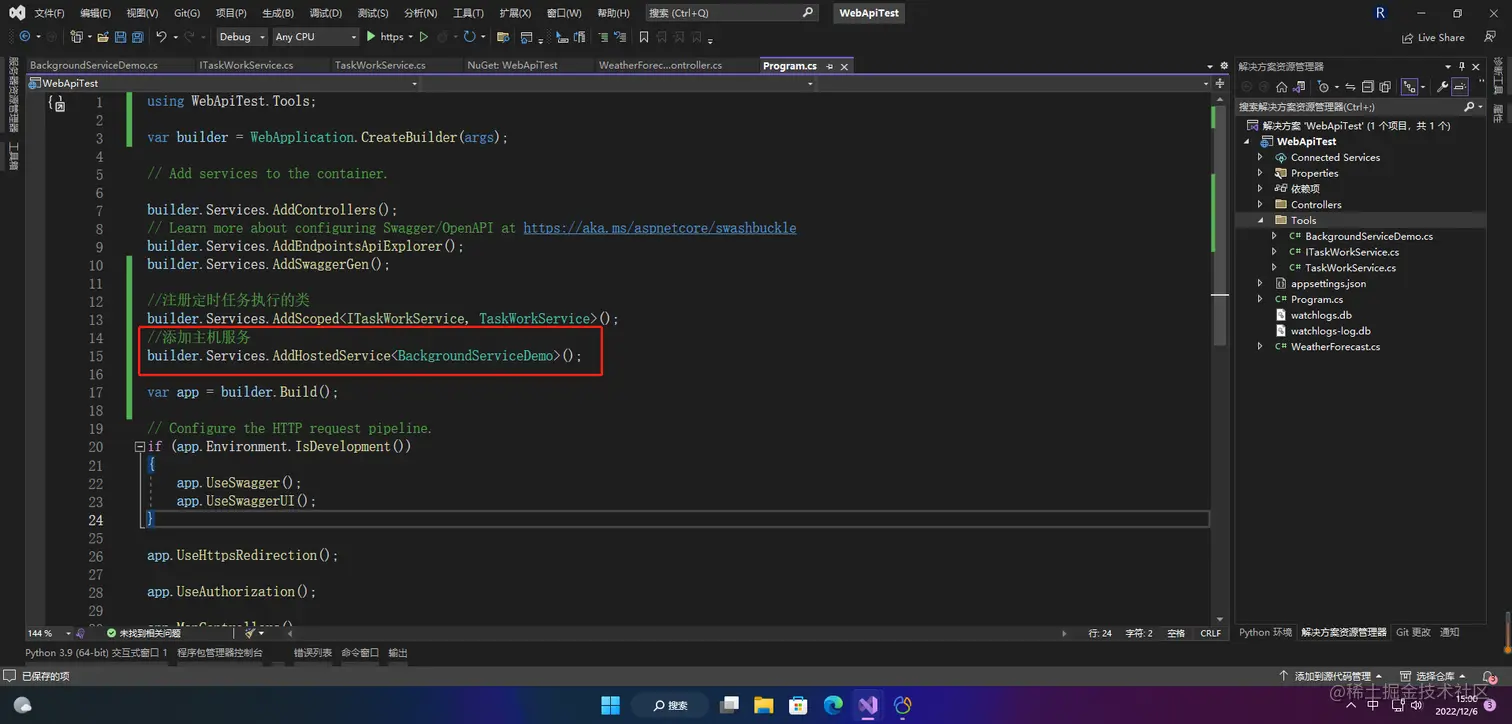Click 添加到源代码管理 in status bar

[x=1332, y=677]
